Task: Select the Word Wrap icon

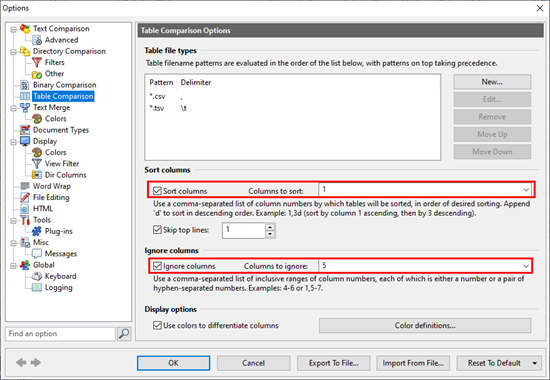Action: pyautogui.click(x=25, y=186)
